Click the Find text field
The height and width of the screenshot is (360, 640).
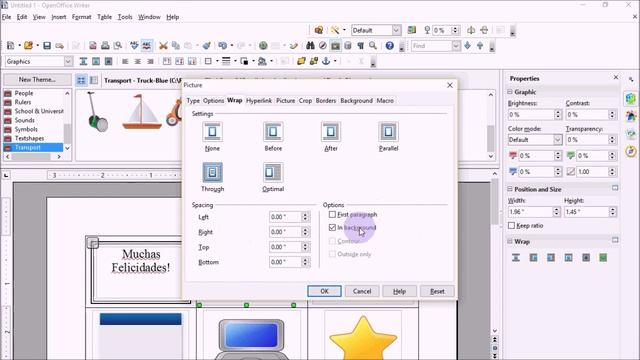click(x=431, y=46)
